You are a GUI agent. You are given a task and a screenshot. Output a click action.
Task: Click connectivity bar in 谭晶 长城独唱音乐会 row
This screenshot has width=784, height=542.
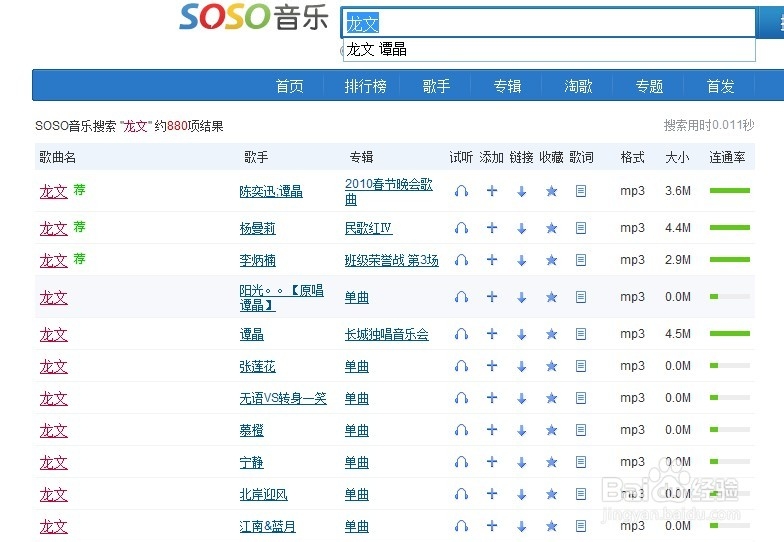pyautogui.click(x=730, y=334)
